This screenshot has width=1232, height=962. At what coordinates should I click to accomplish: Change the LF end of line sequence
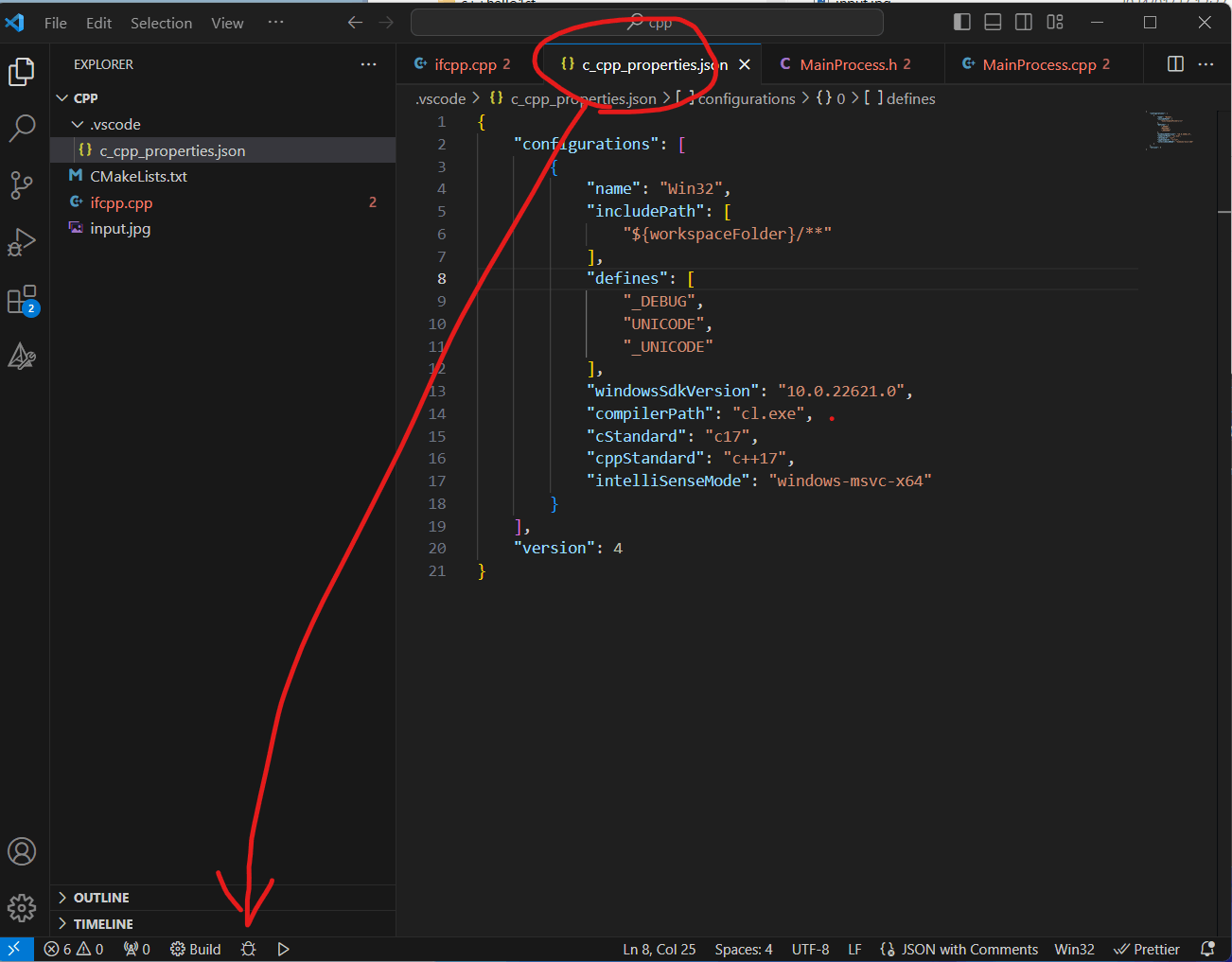[x=854, y=949]
